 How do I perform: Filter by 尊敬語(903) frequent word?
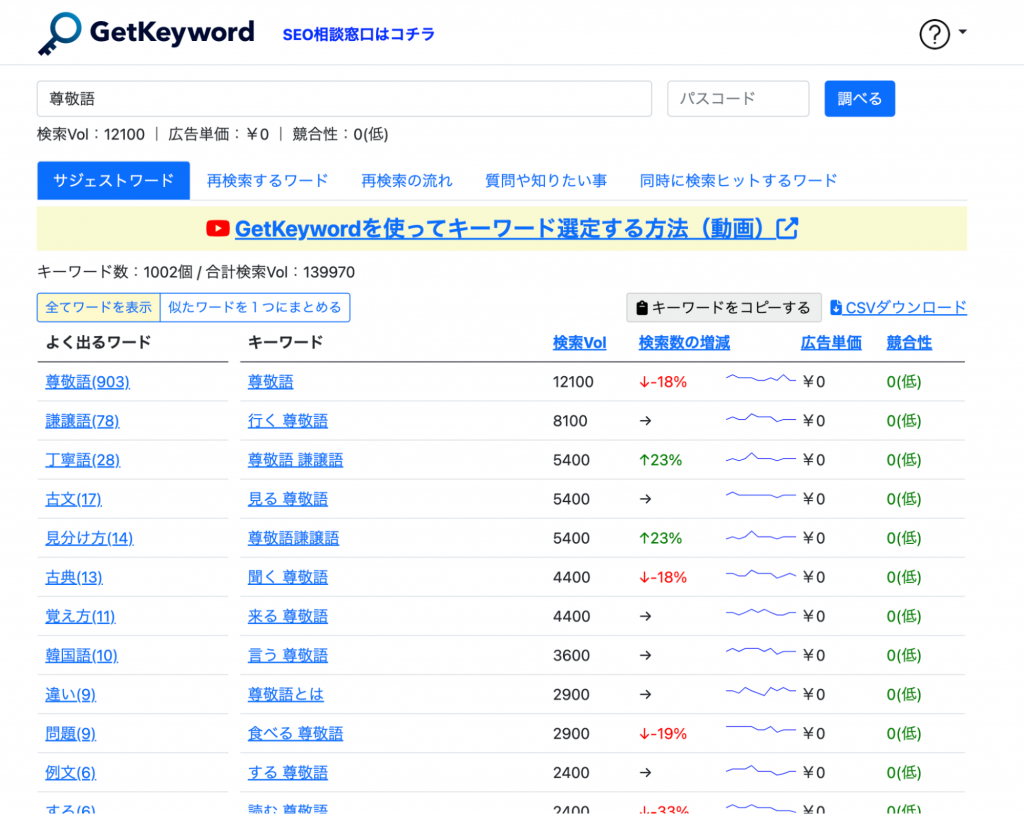(x=88, y=382)
